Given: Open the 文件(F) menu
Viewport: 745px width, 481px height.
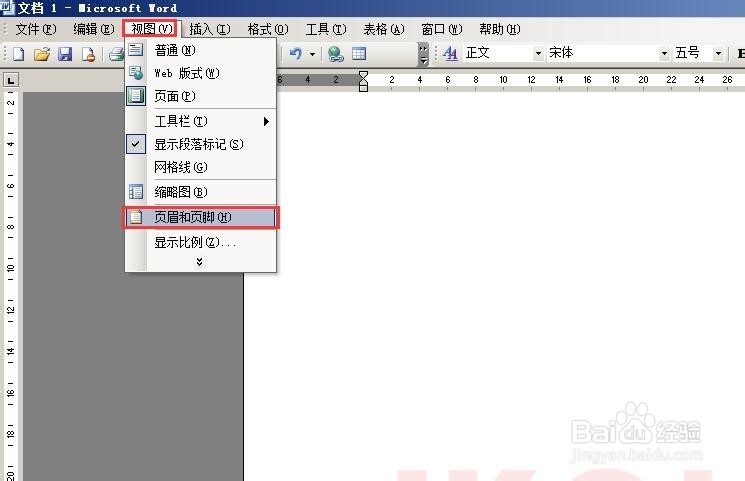Looking at the screenshot, I should point(36,29).
